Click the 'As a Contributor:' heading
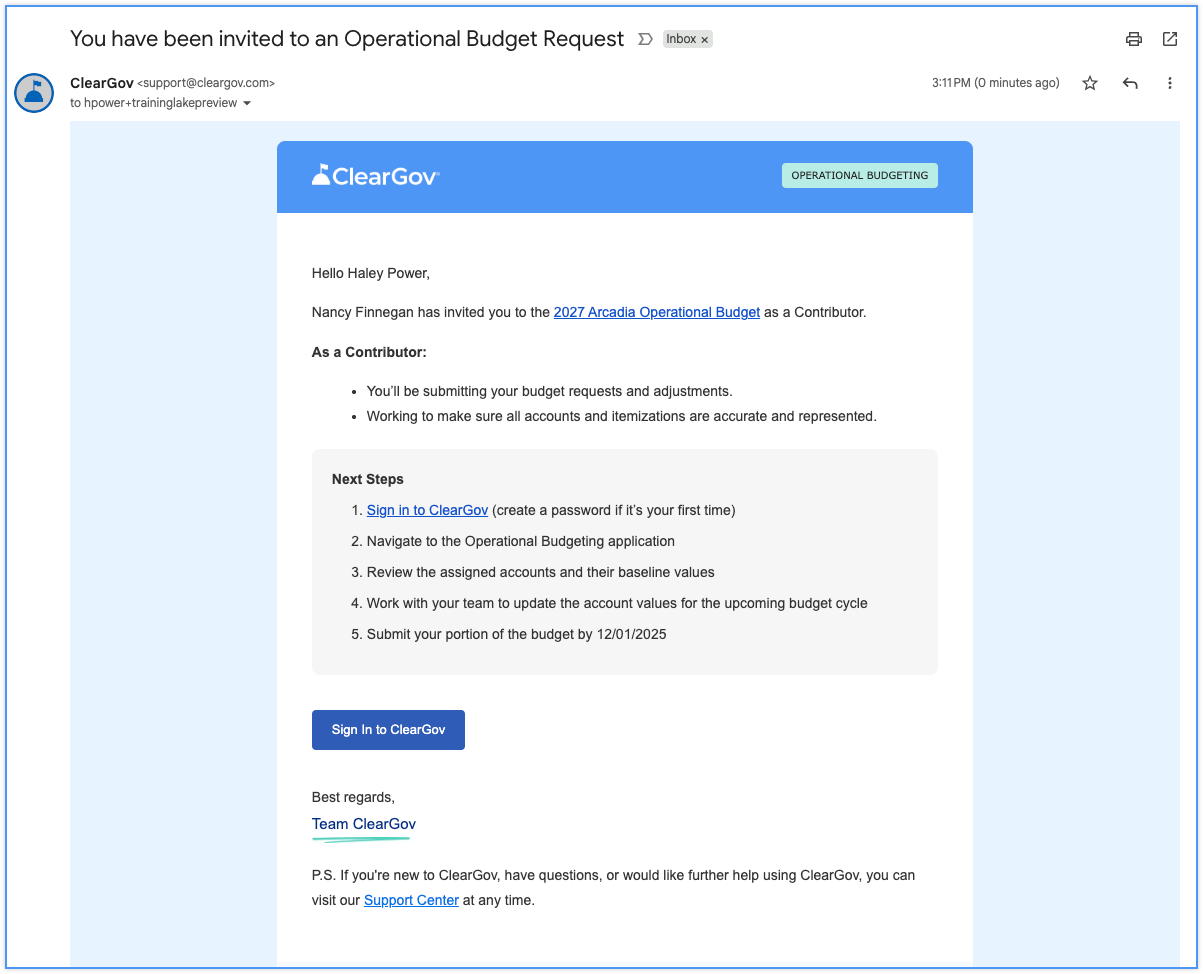Image resolution: width=1203 pixels, height=974 pixels. pos(369,352)
